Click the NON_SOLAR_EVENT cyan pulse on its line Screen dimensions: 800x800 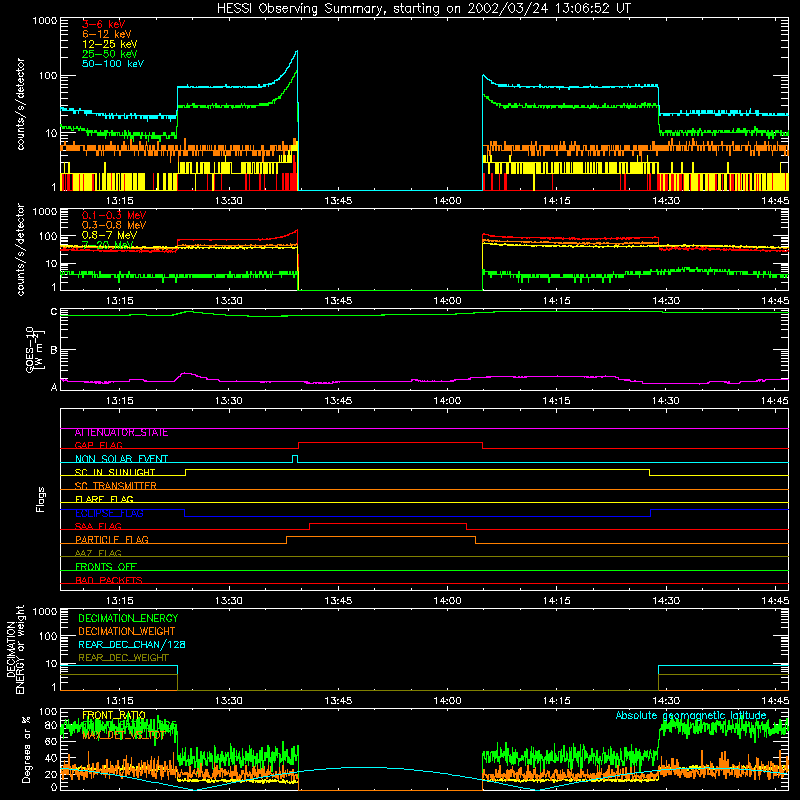click(x=295, y=458)
